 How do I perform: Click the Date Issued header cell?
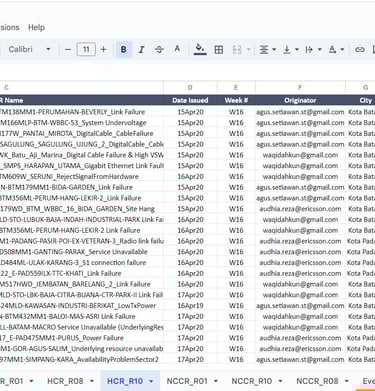click(190, 100)
